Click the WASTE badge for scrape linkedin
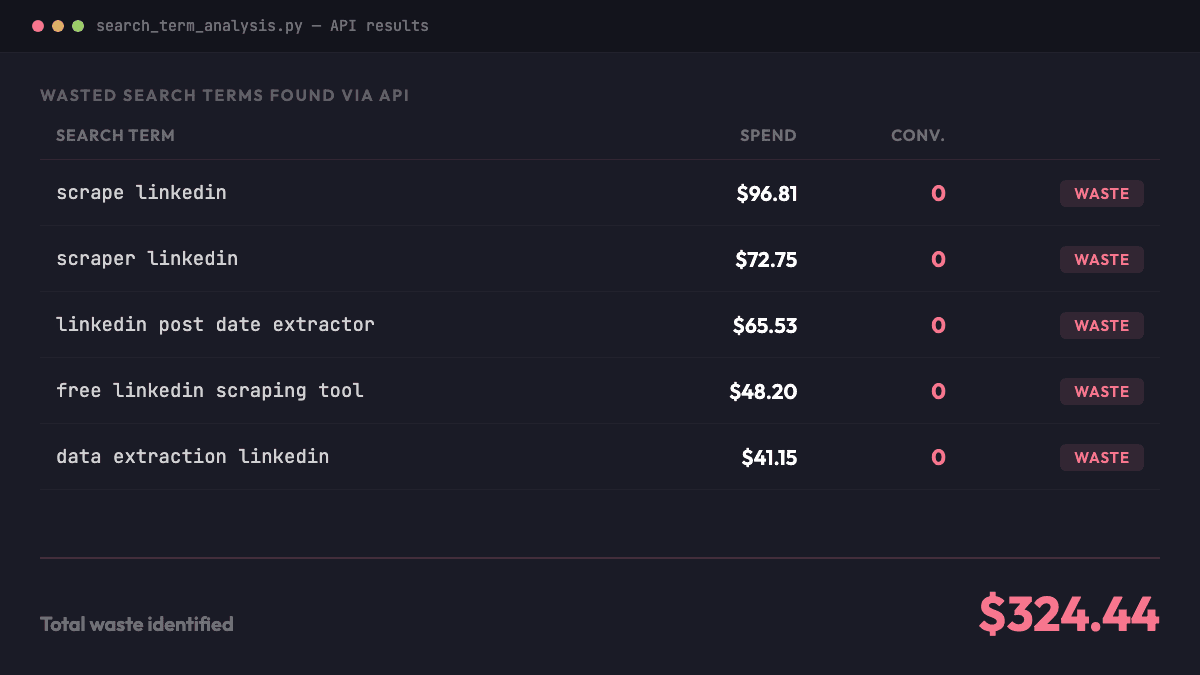The width and height of the screenshot is (1200, 675). pos(1101,194)
